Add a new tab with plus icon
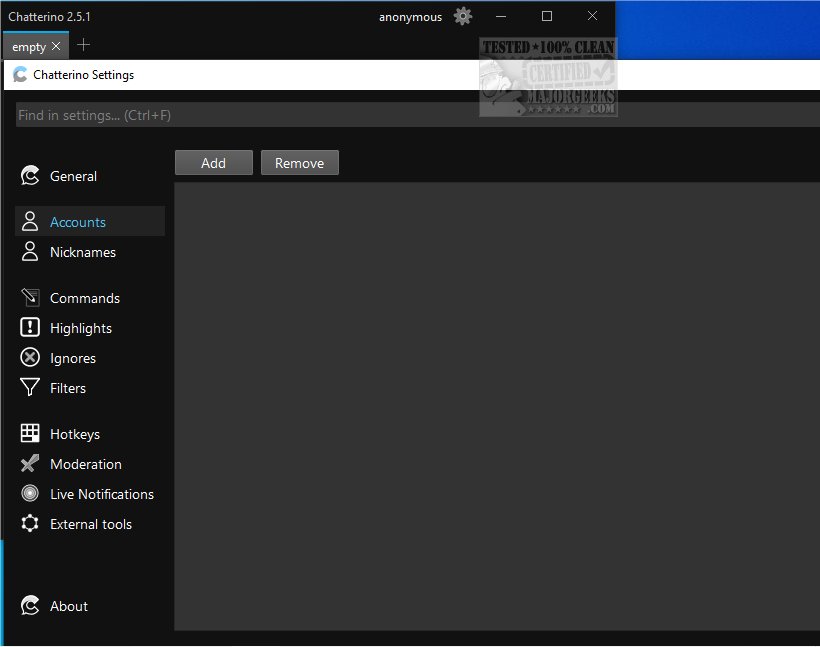Screen dimensions: 820x647 [83, 46]
